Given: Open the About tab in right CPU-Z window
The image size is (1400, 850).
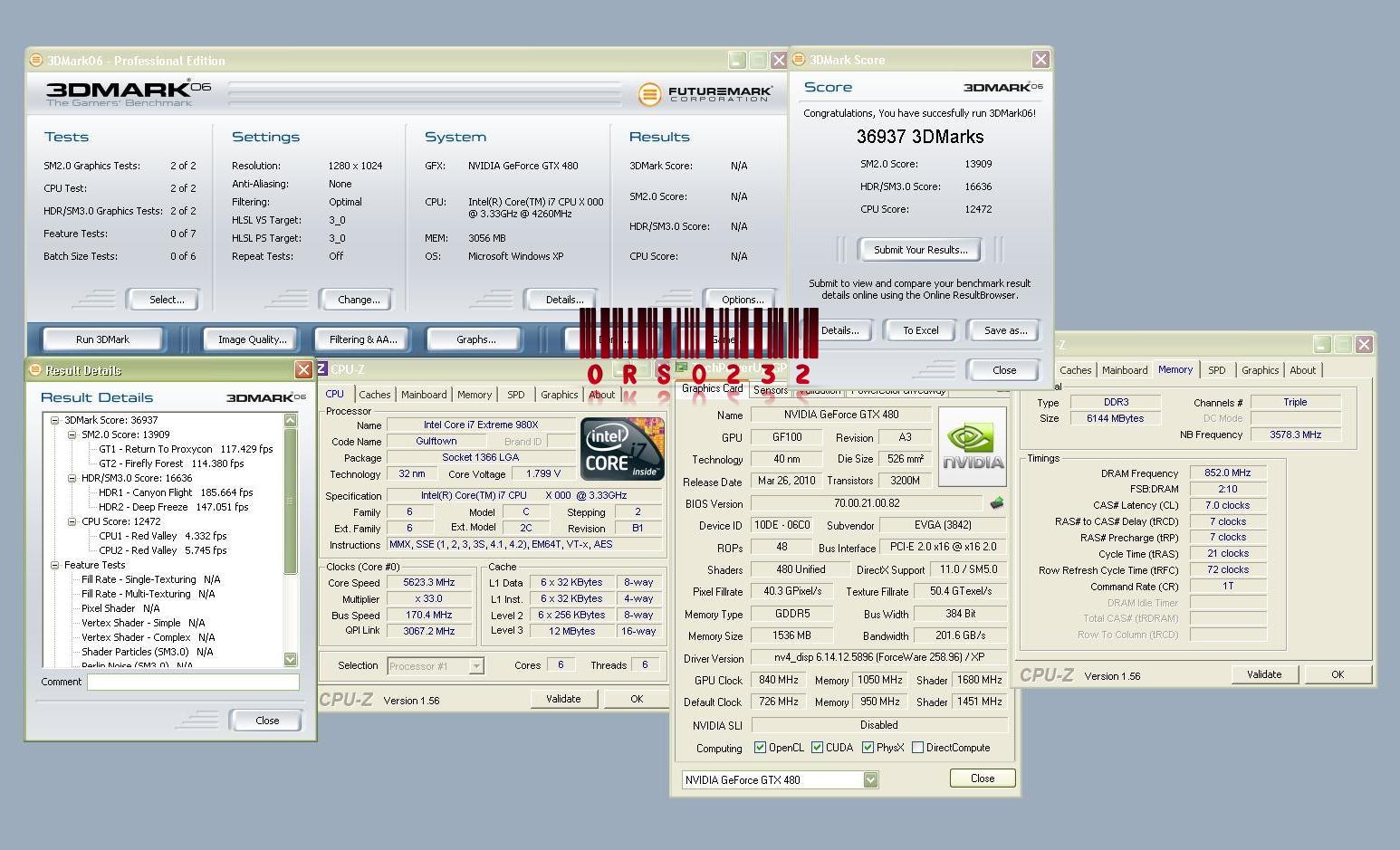Looking at the screenshot, I should [1302, 370].
